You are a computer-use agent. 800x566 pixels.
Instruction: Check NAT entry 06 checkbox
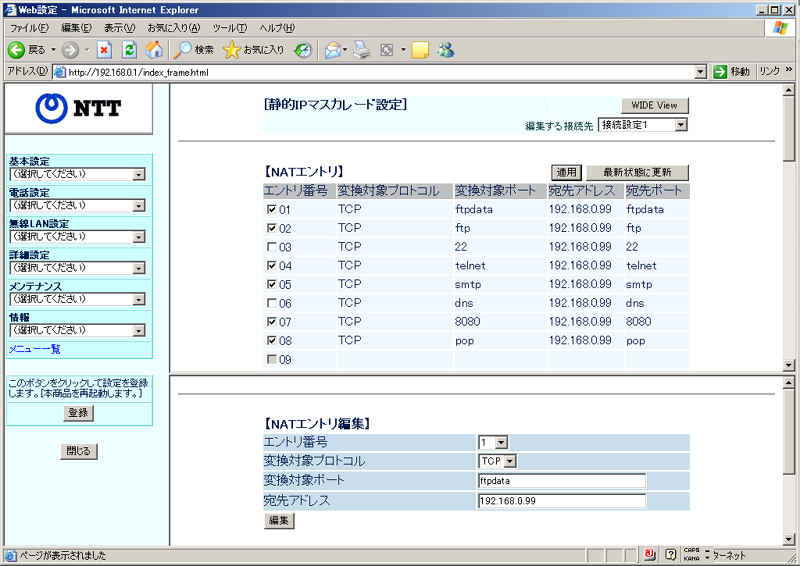click(271, 303)
